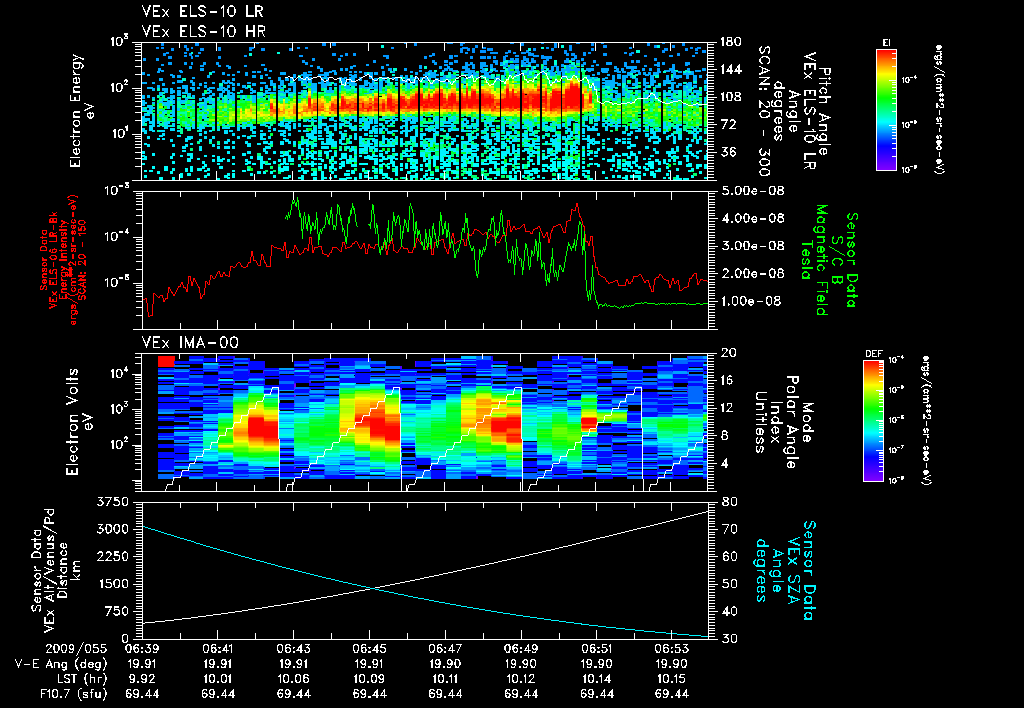Click the date label '2009/055'
1024x708 pixels.
(x=77, y=649)
